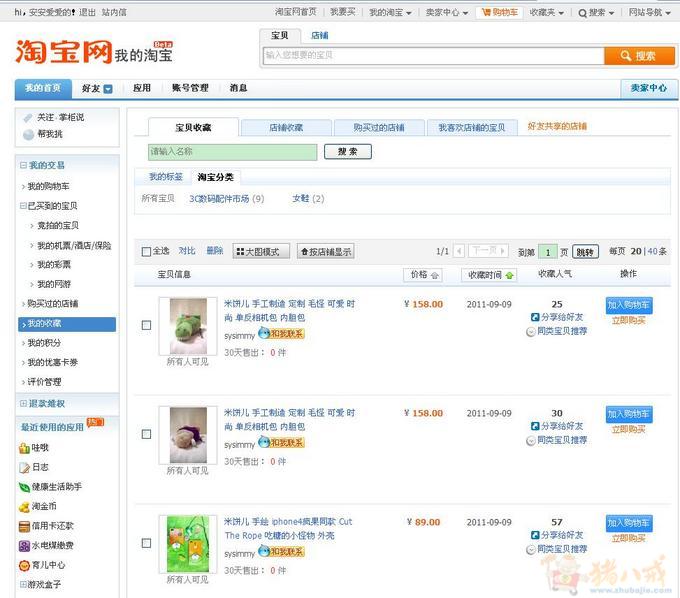Switch to 大图模式 view
680x598 pixels.
pos(261,252)
